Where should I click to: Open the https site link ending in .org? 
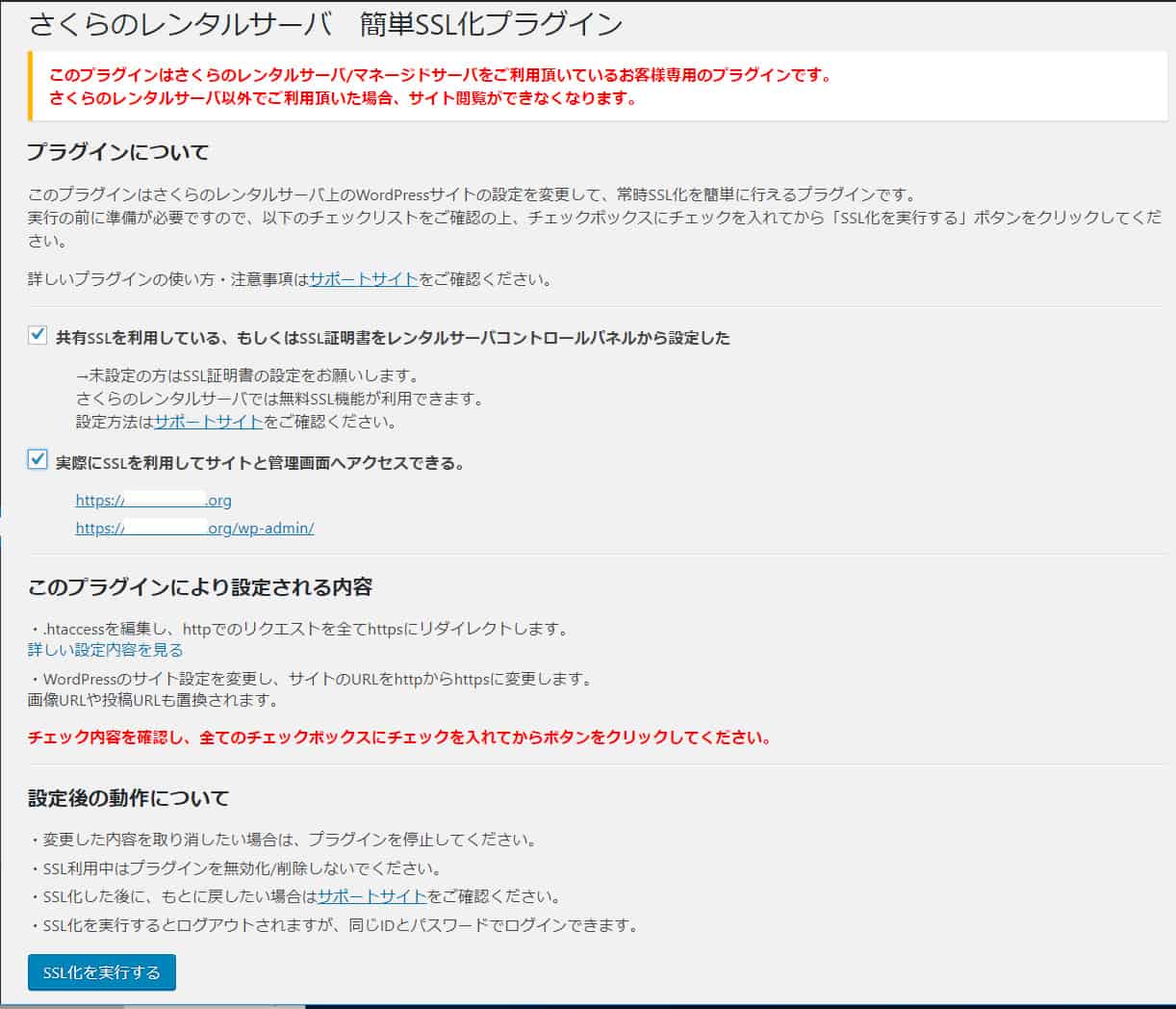coord(154,501)
